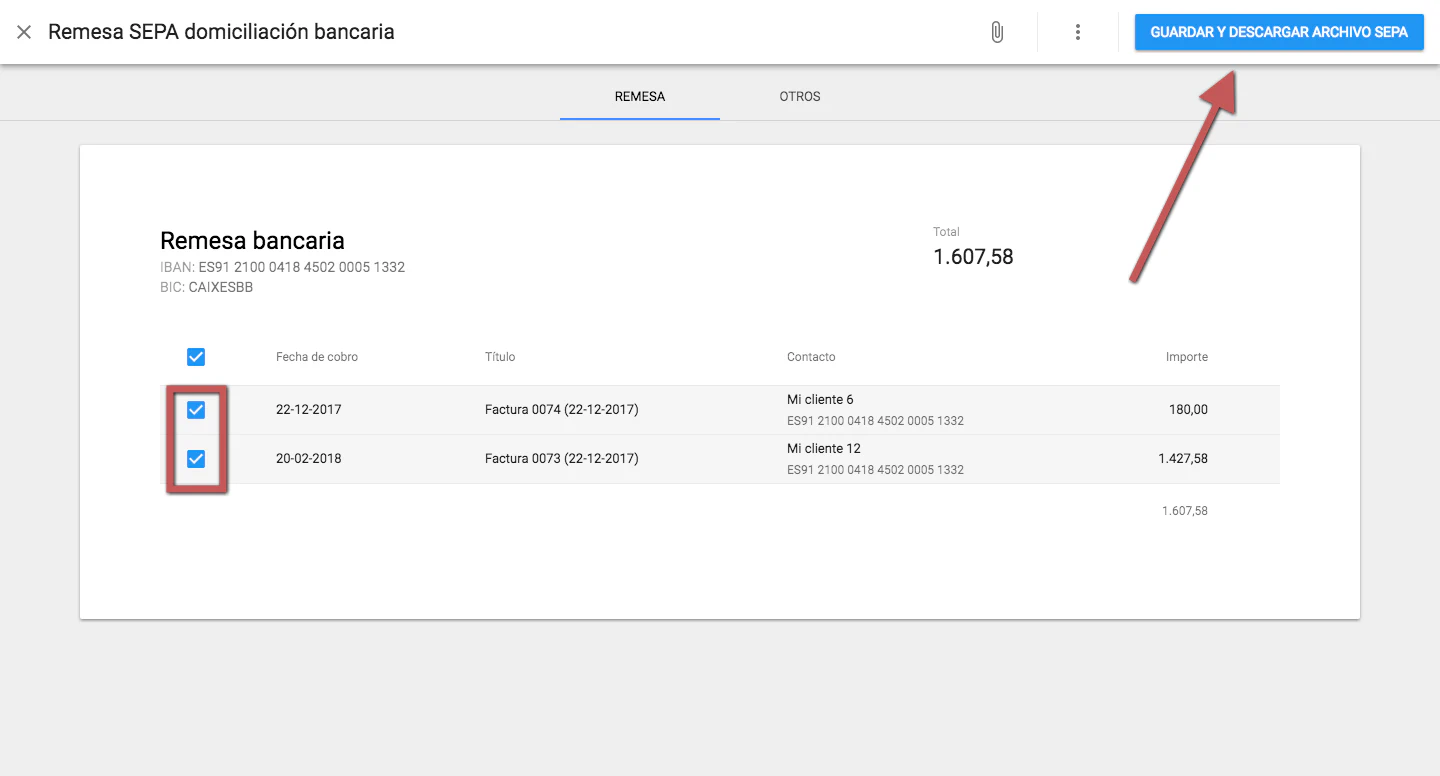Click the Fecha de cobro column header

point(318,356)
